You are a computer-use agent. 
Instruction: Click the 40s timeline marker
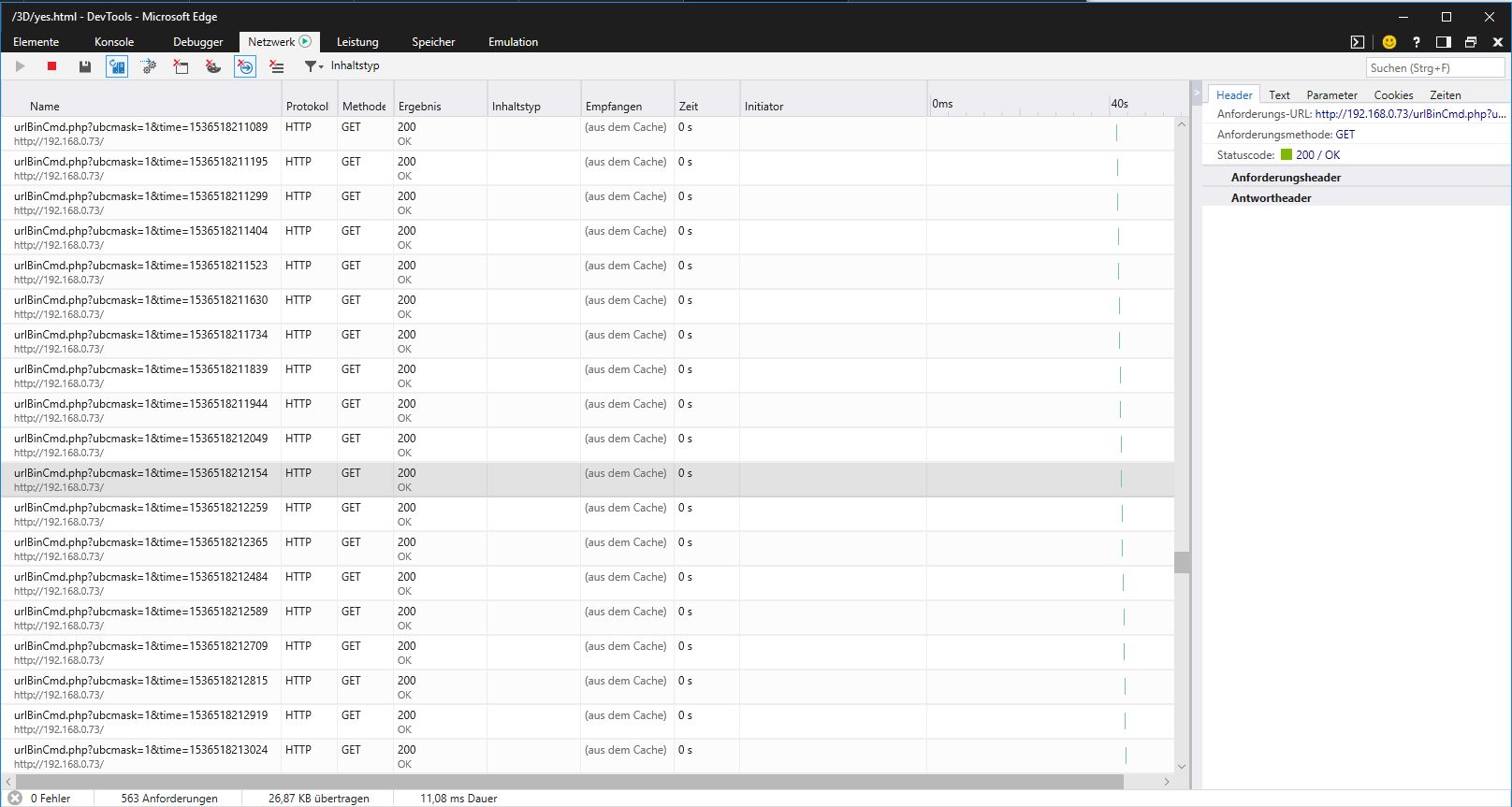(1119, 104)
